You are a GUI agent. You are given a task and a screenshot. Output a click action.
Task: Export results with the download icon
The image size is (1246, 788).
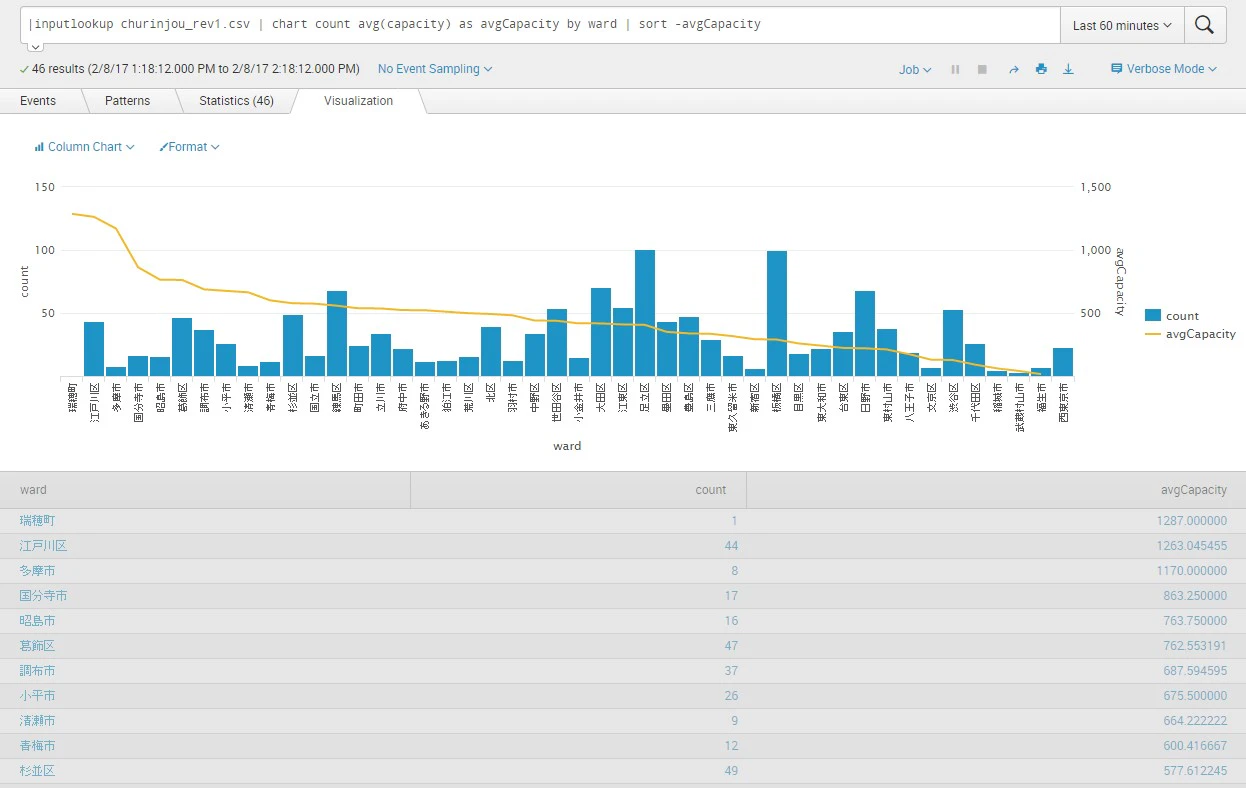point(1068,69)
